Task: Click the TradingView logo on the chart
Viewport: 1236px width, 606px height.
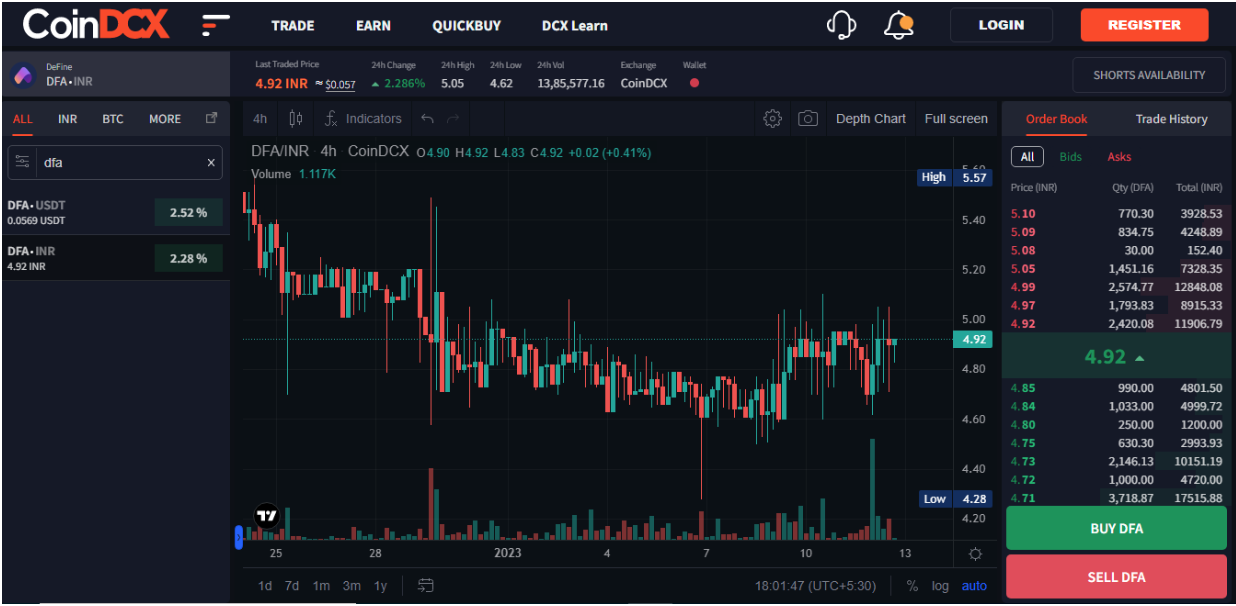Action: tap(266, 517)
